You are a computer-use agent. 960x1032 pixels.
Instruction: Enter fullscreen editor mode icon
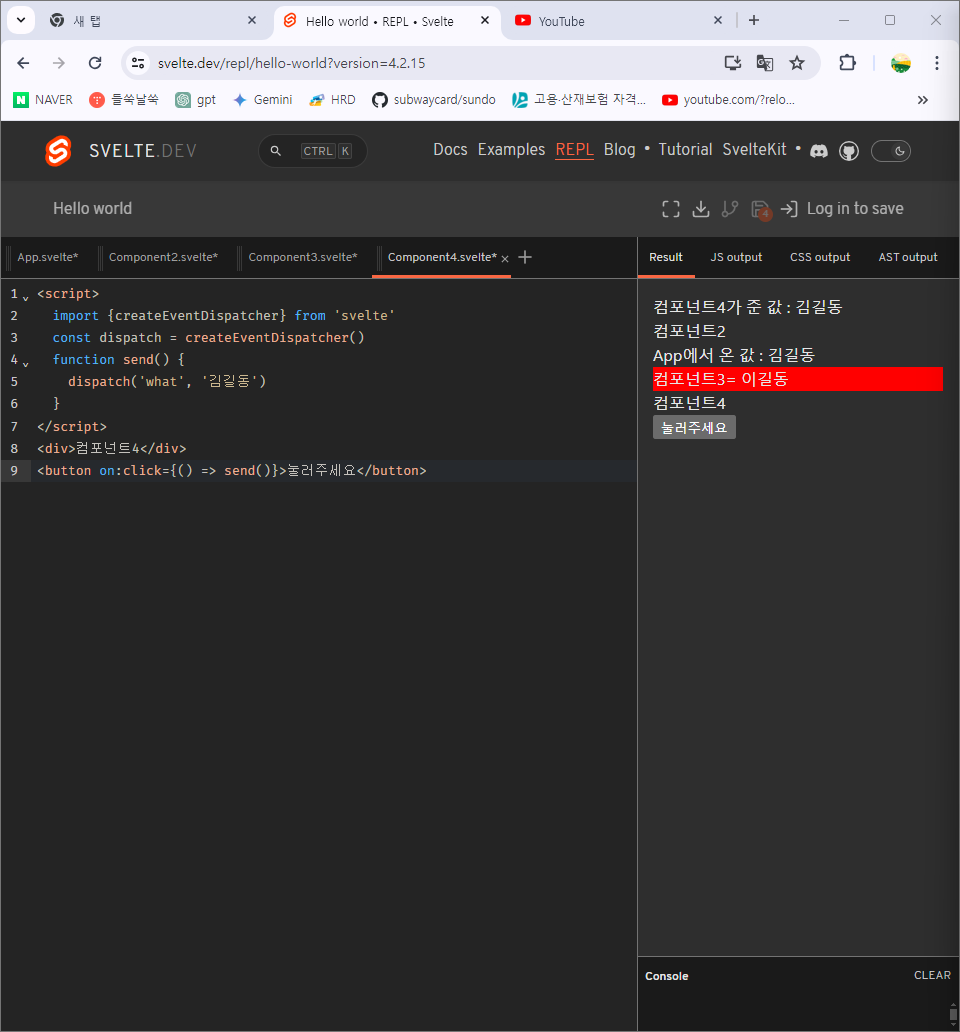(x=670, y=209)
